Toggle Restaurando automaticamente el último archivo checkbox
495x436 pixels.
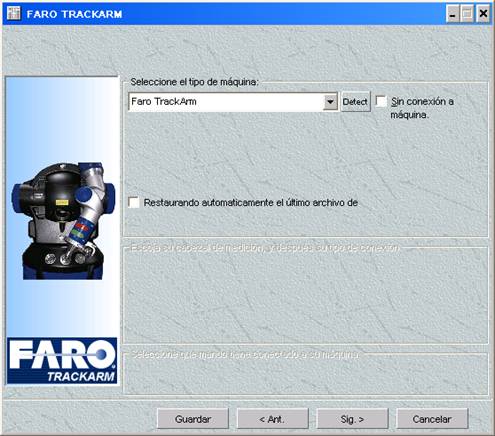tap(134, 202)
